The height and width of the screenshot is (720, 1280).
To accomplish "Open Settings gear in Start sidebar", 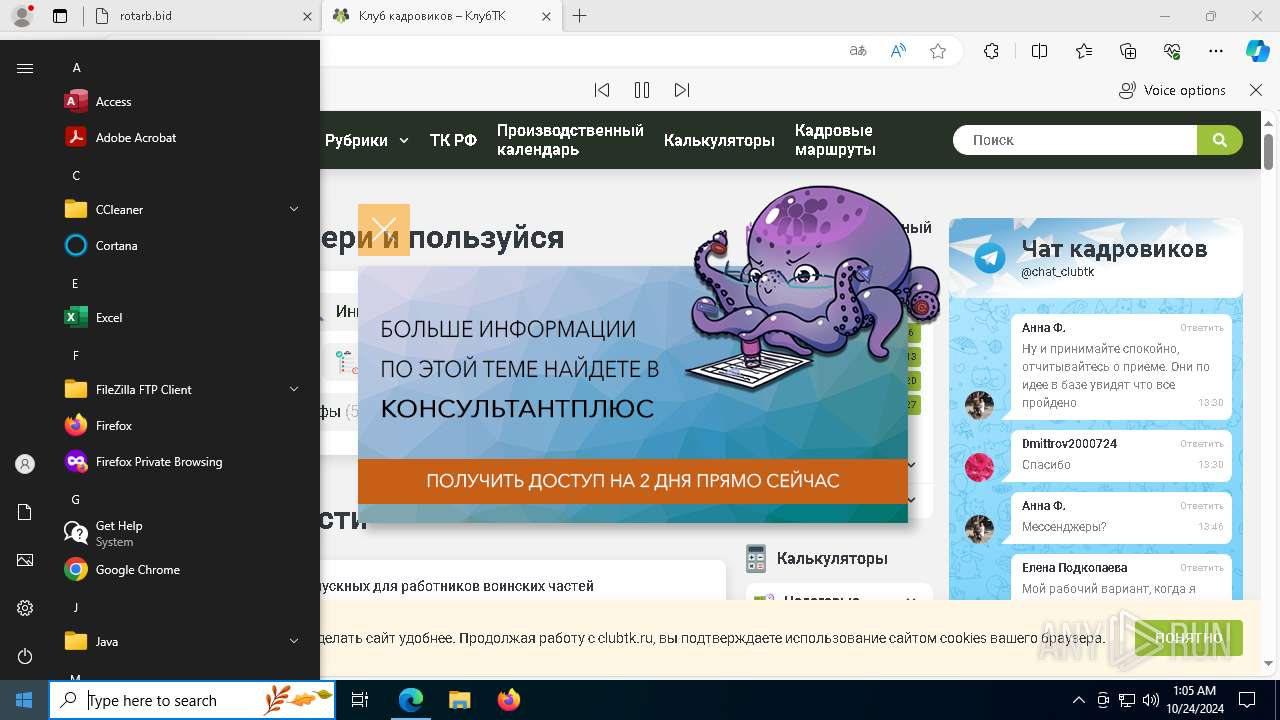I will (x=25, y=608).
